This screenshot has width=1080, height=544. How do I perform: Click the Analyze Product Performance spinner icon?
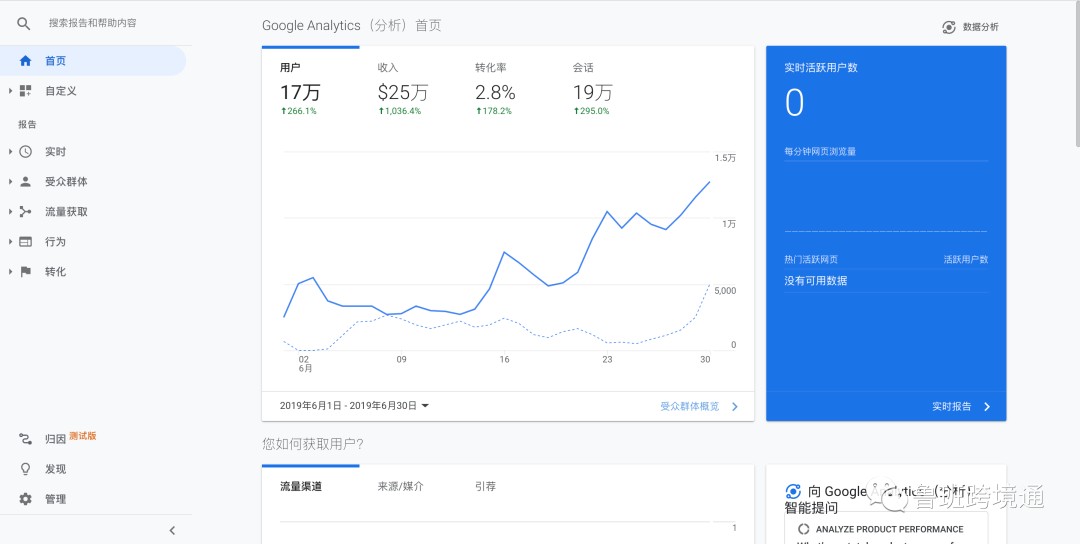click(x=803, y=530)
